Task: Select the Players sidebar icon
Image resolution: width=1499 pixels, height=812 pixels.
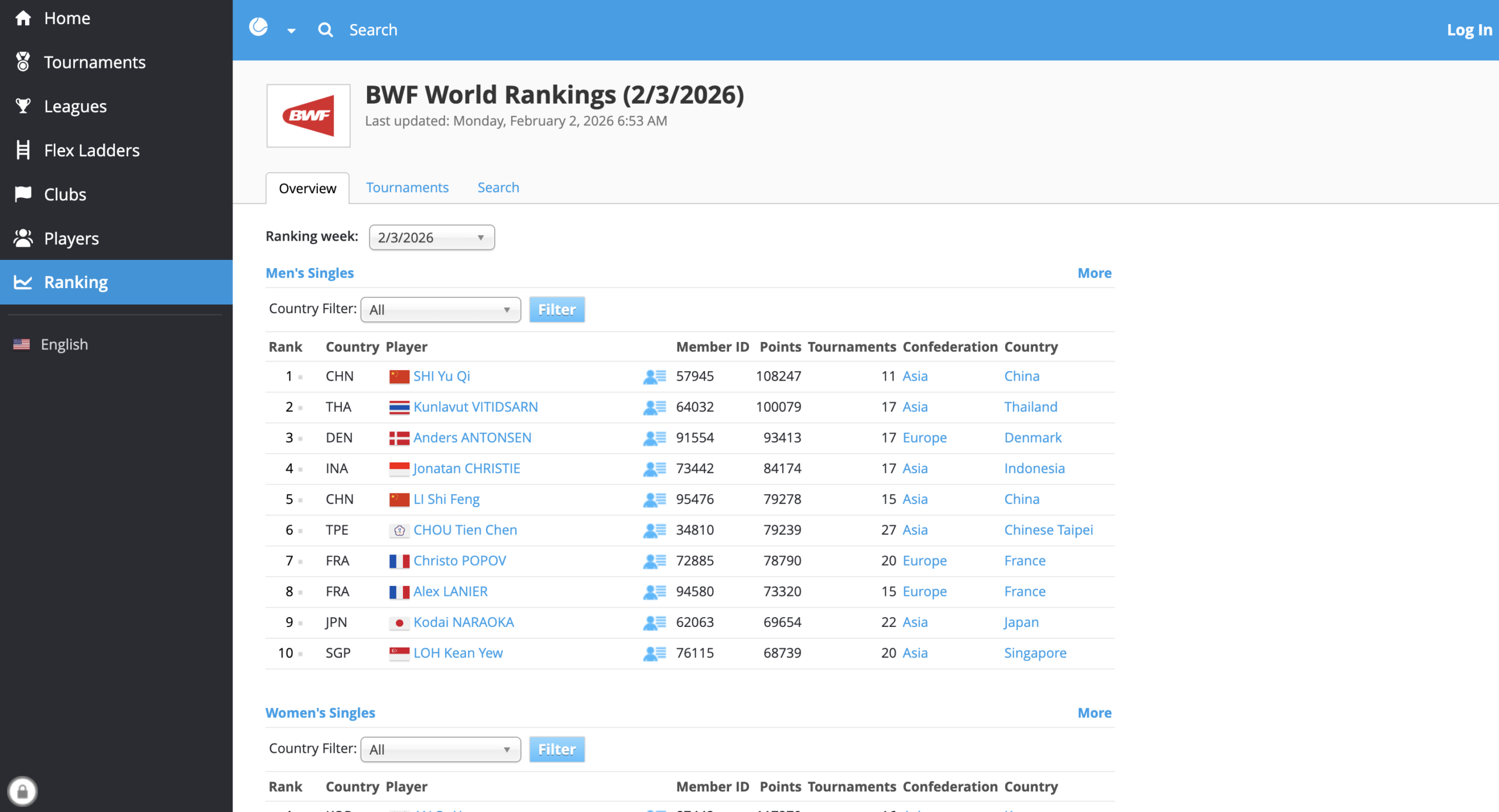Action: 23,238
